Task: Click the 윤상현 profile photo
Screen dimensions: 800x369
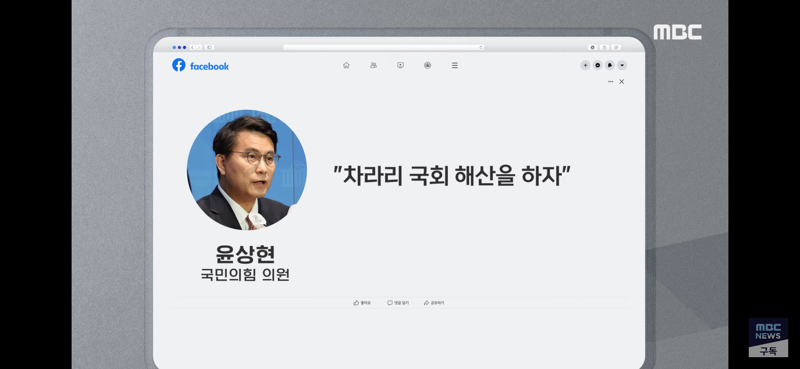Action: coord(247,169)
